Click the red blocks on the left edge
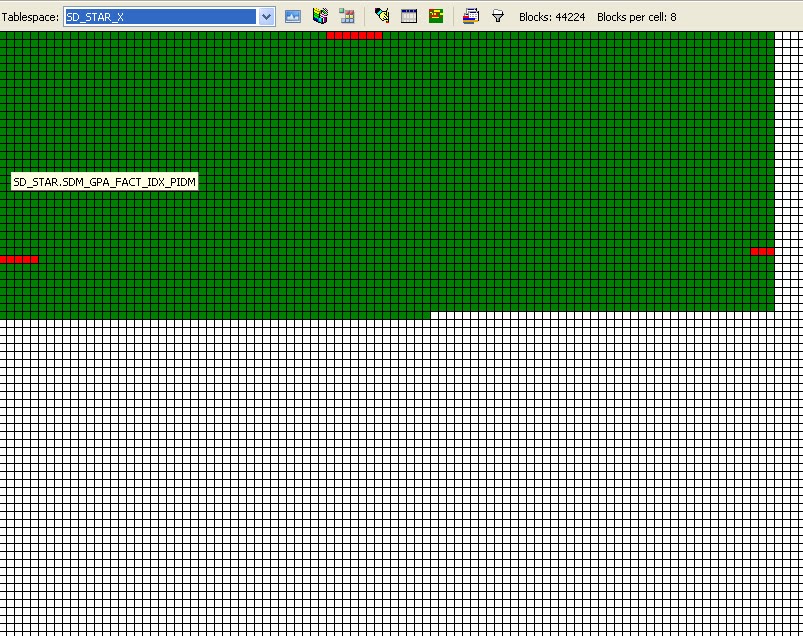This screenshot has width=803, height=636. pos(18,259)
